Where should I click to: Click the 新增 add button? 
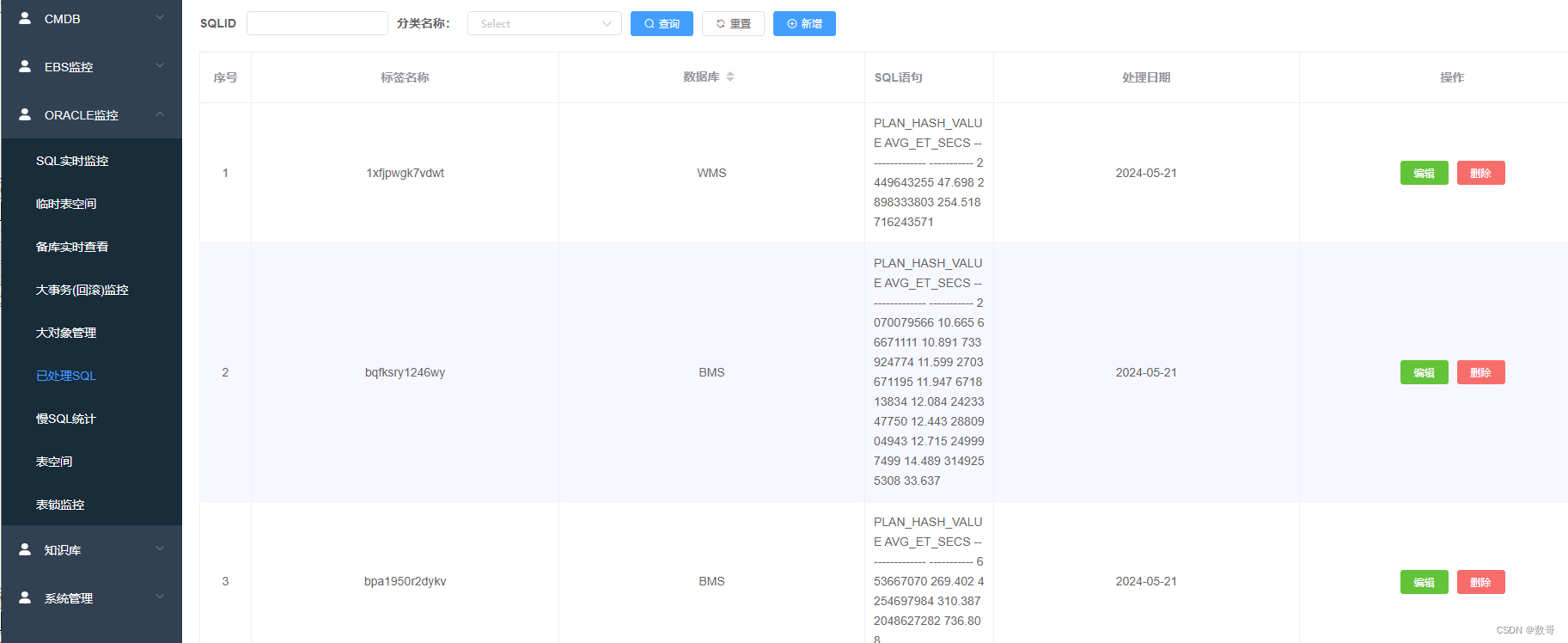point(804,23)
